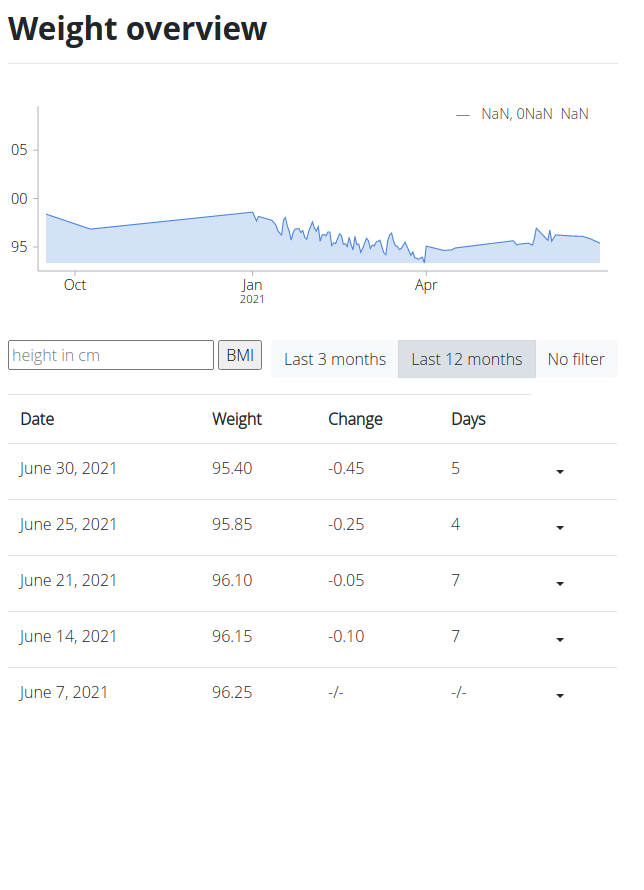Screen dimensions: 644x890
Task: Sort the table by Weight column
Action: pos(236,419)
